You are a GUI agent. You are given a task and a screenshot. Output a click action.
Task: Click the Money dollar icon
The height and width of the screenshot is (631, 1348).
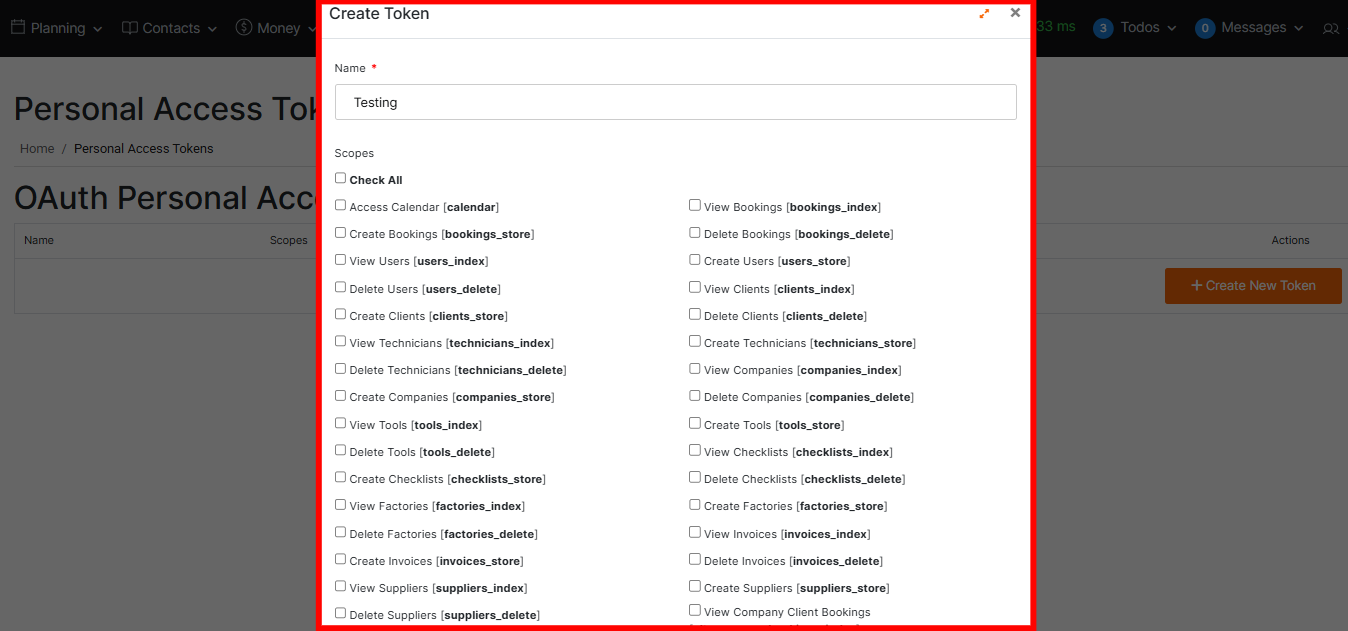coord(244,28)
